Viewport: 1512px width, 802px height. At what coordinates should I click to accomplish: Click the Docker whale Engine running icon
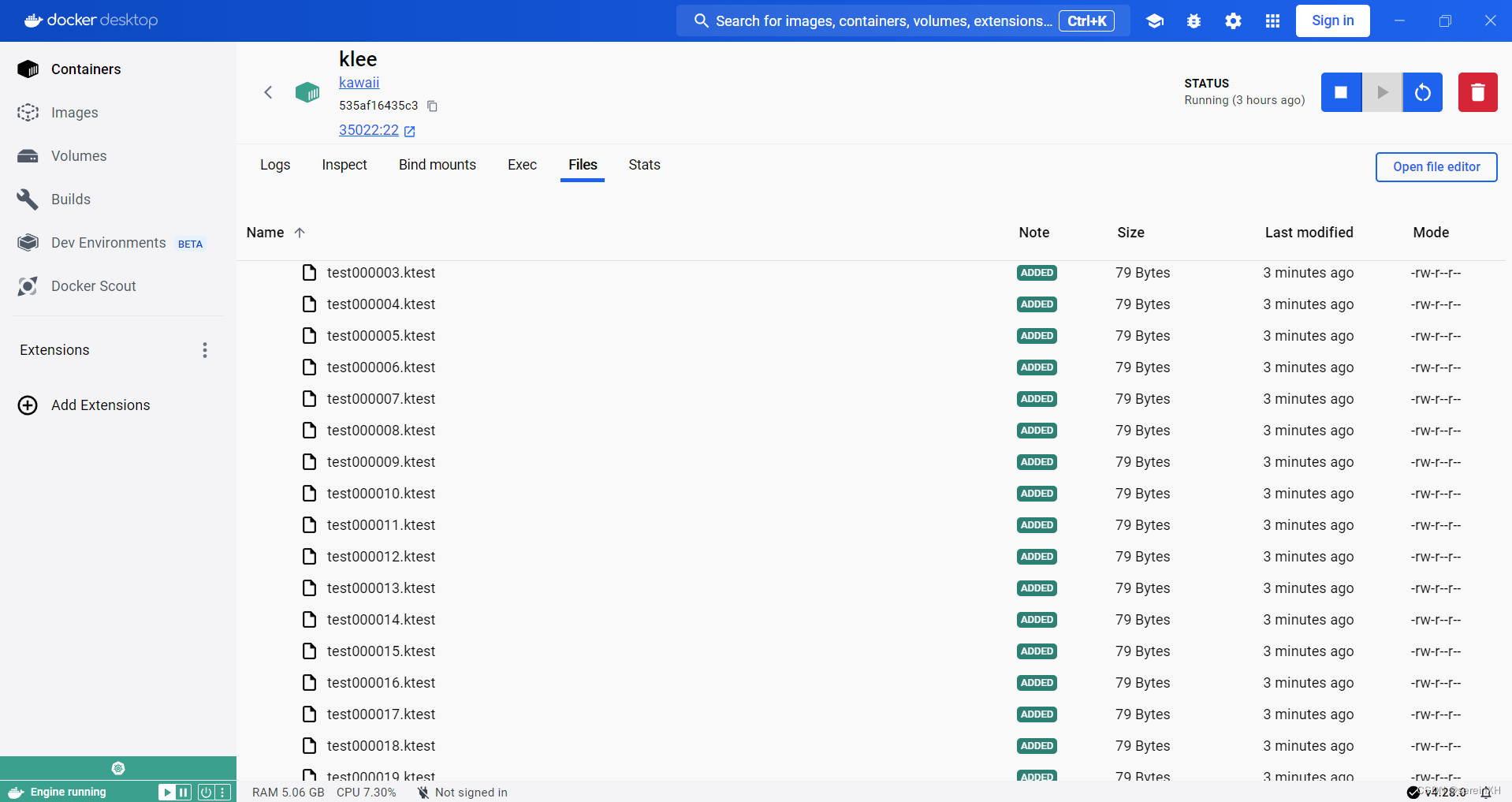tap(16, 793)
